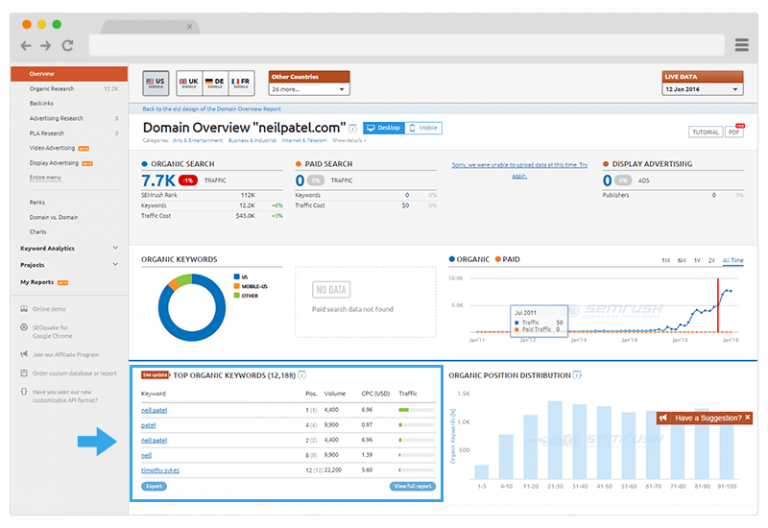Switch the report view to Mobile
The width and height of the screenshot is (768, 528).
pos(423,128)
